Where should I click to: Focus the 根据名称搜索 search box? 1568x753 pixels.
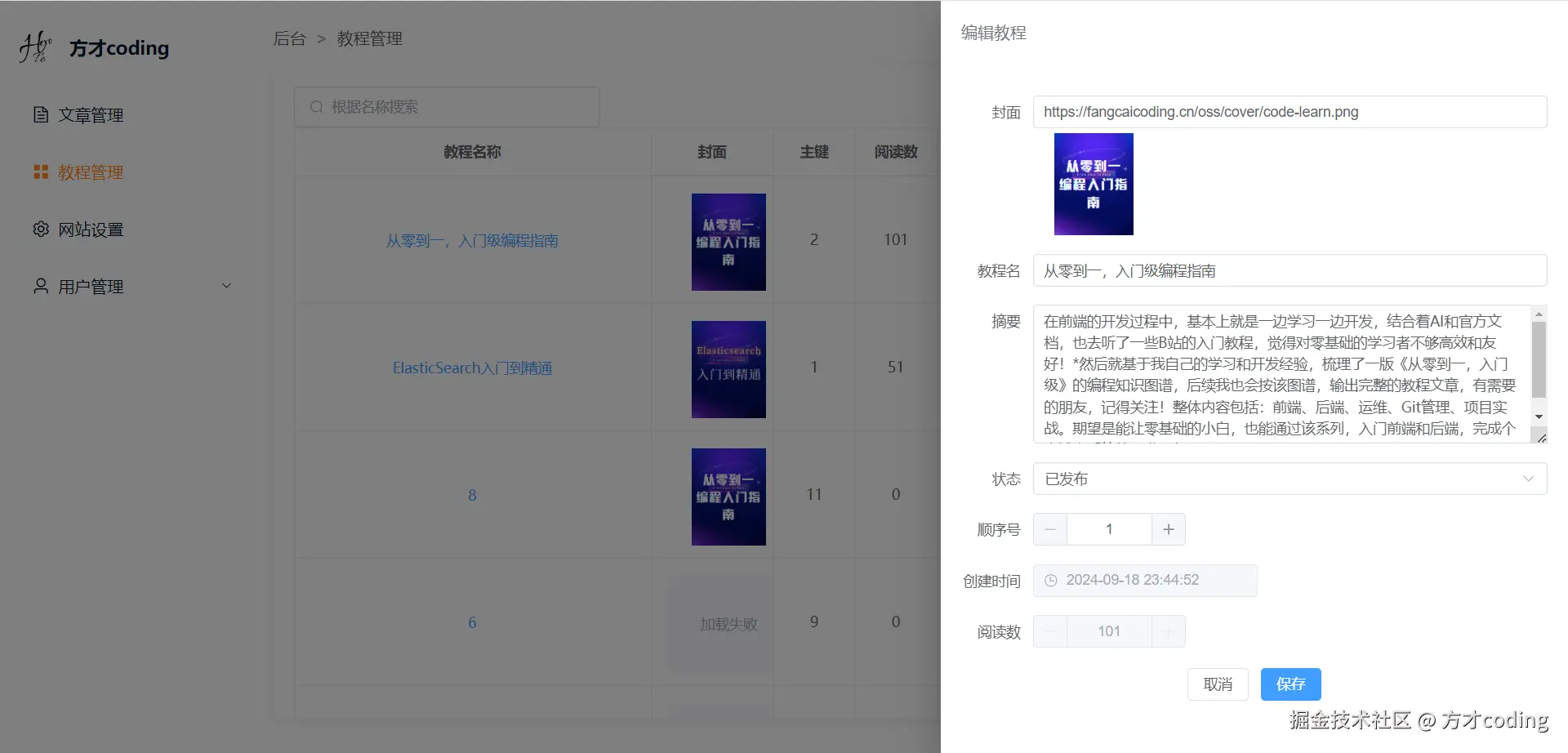447,107
